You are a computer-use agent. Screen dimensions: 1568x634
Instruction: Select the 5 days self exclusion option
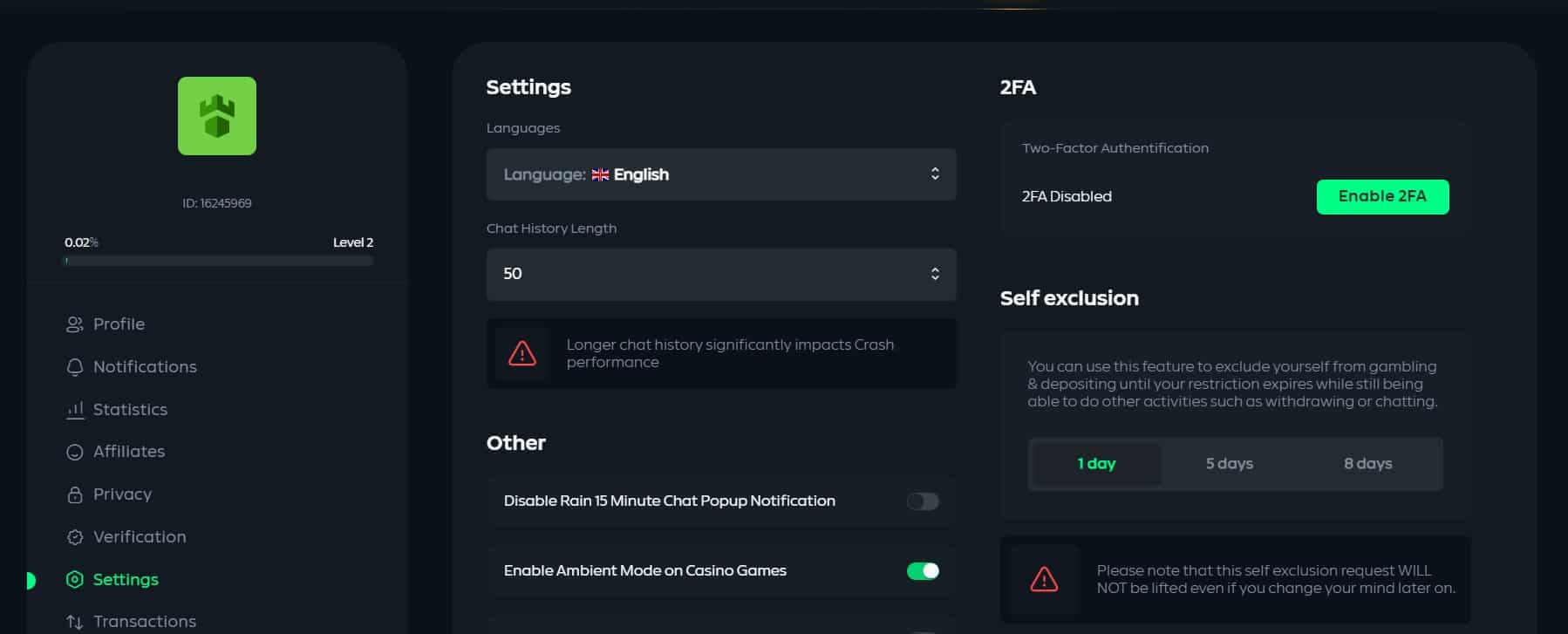click(1229, 464)
